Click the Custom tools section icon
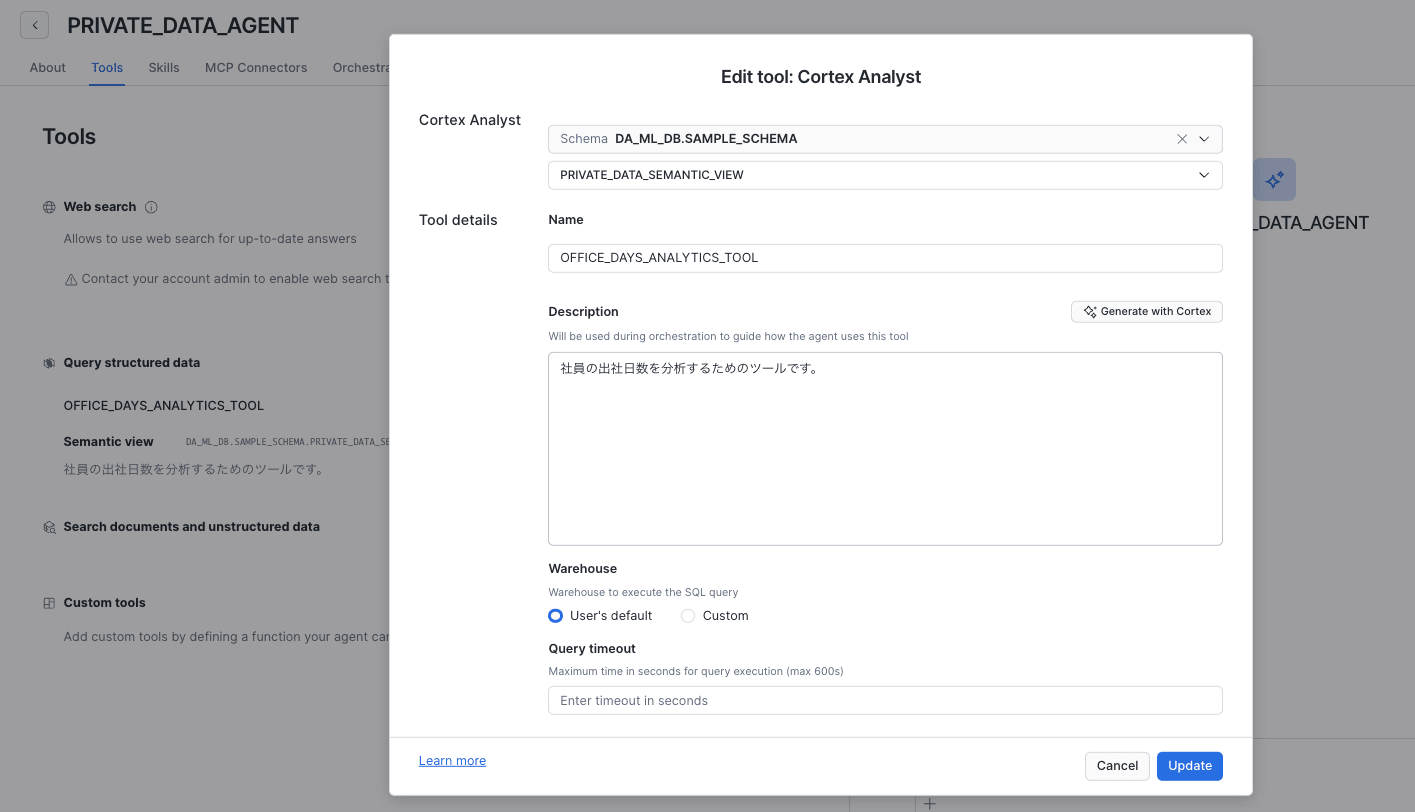 49,603
